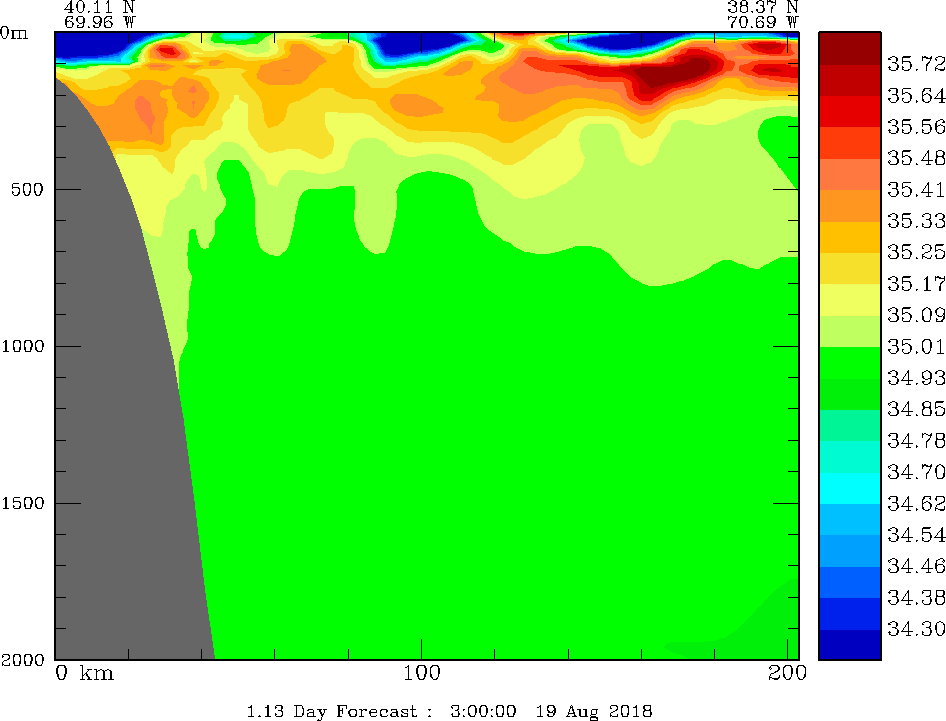Click the 34.93 colorbar label
This screenshot has height=721, width=946.
[916, 378]
